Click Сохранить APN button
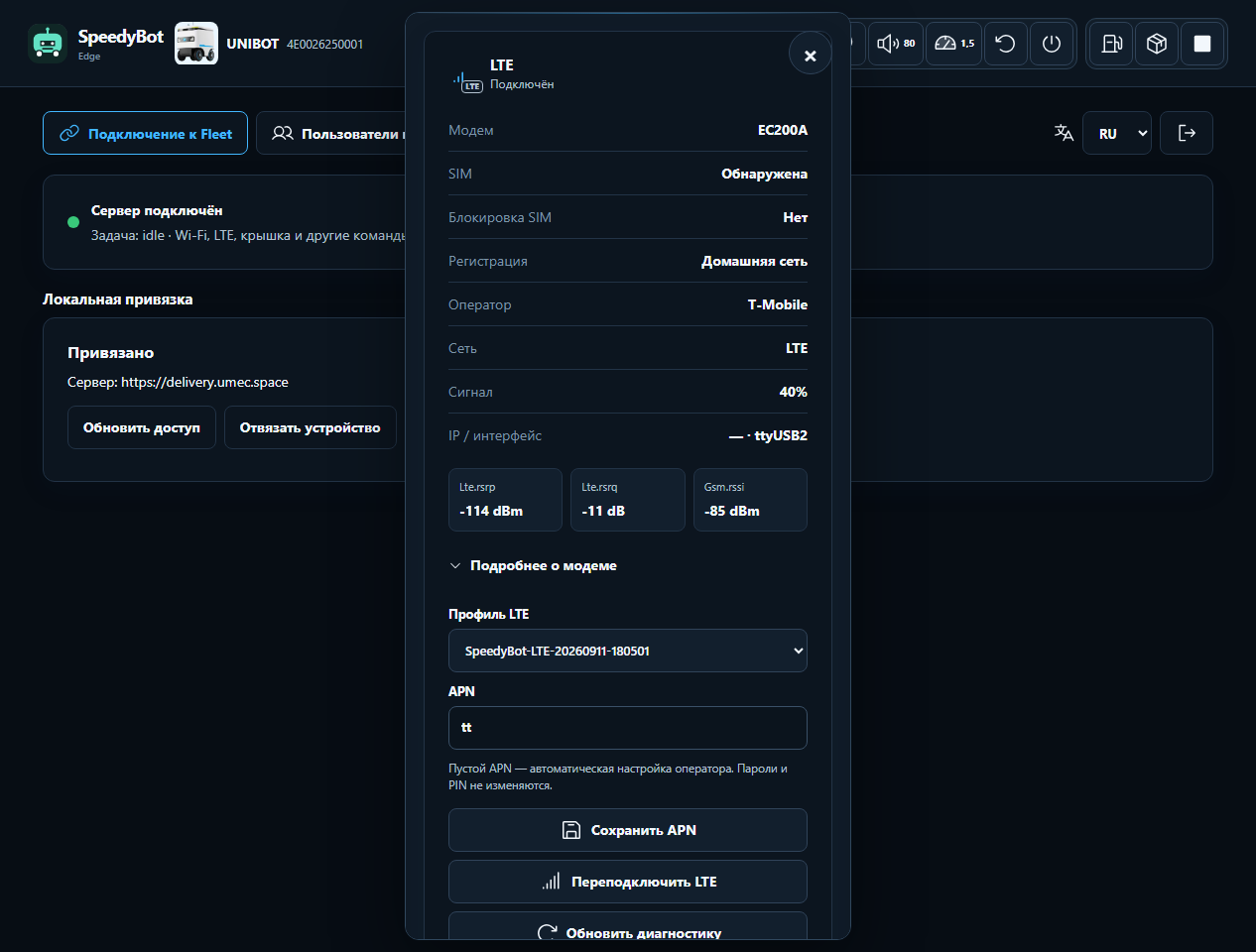This screenshot has height=952, width=1256. click(x=628, y=830)
